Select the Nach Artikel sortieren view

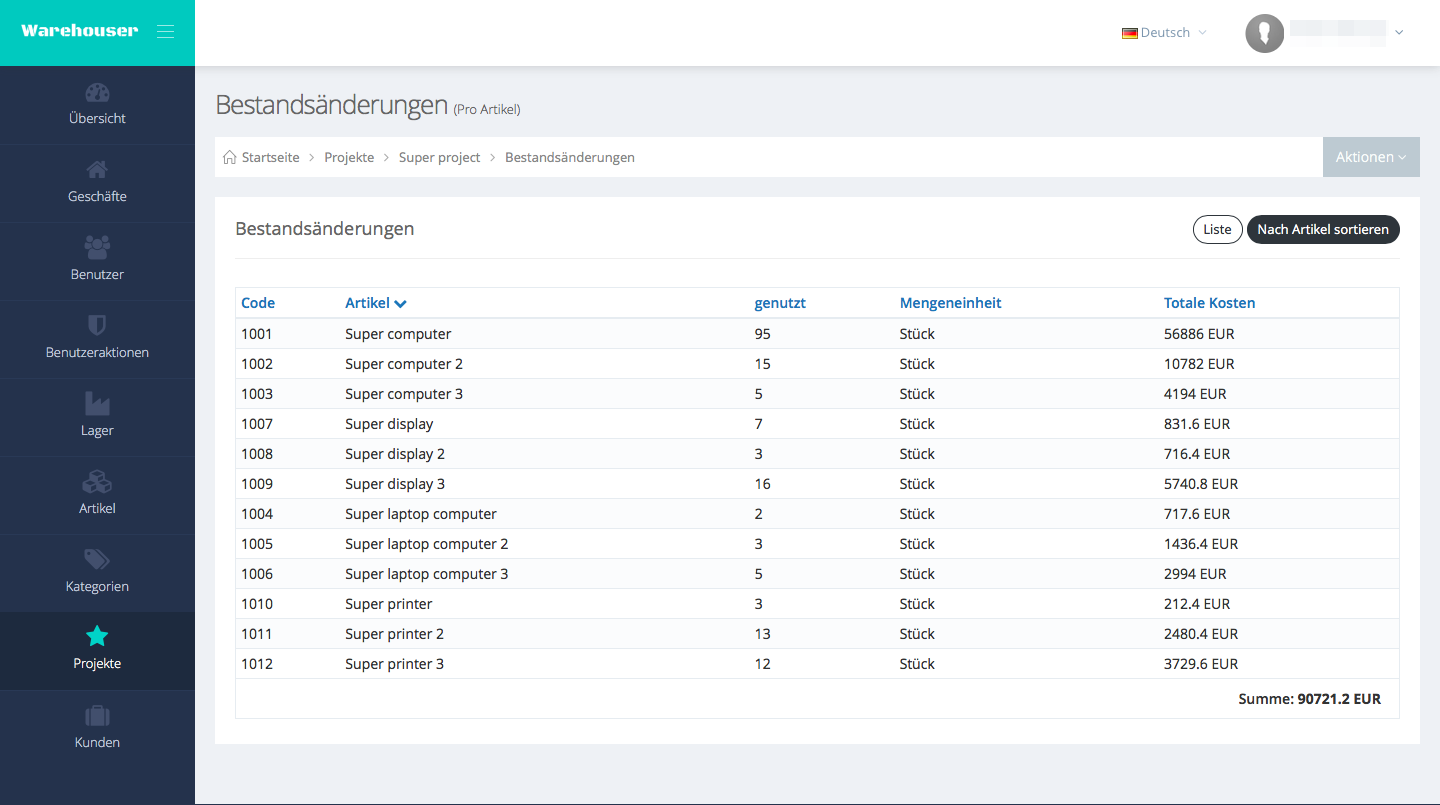tap(1322, 230)
